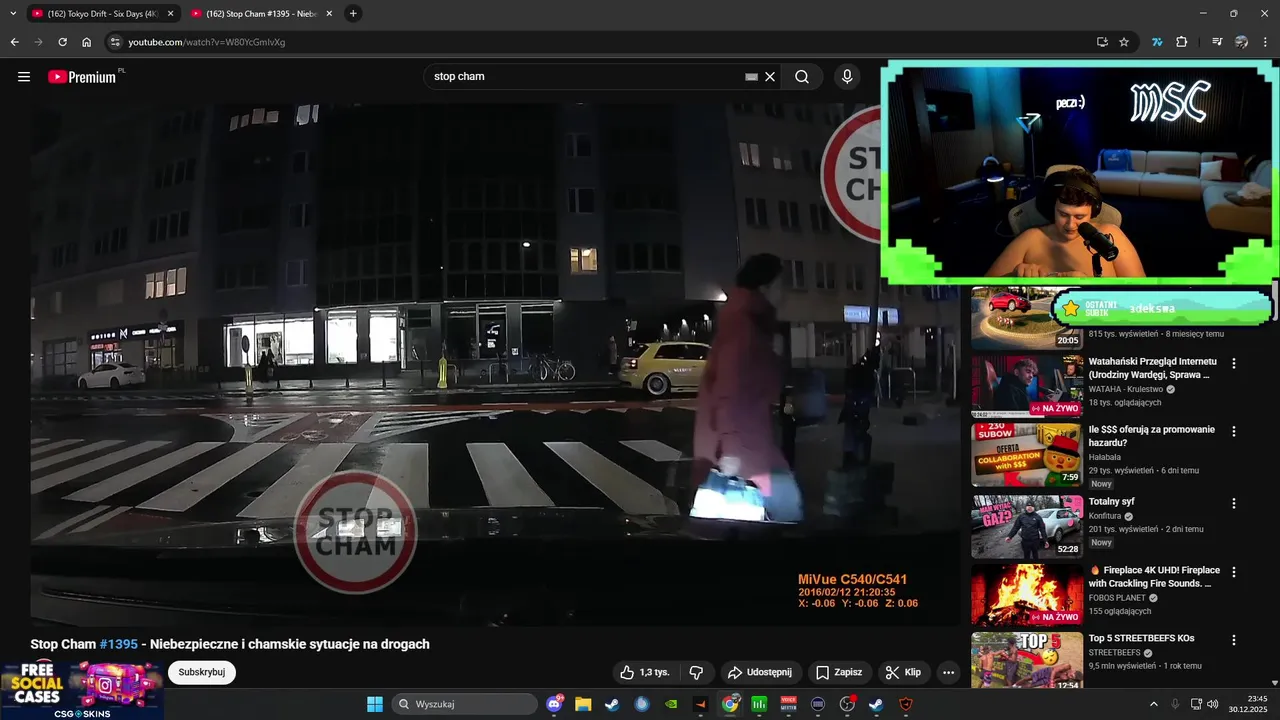1280x720 pixels.
Task: Open options menu for Top 5 STREETBEEFS KOs
Action: pos(1234,640)
